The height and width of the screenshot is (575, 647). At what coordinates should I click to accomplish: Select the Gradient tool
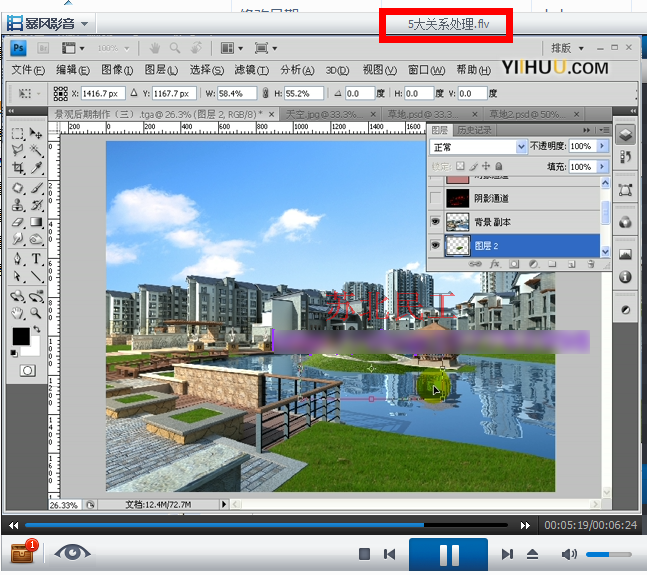tap(36, 222)
